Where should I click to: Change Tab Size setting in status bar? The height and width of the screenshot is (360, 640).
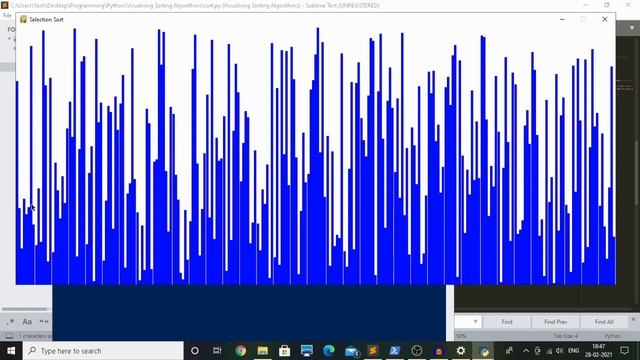pos(565,336)
